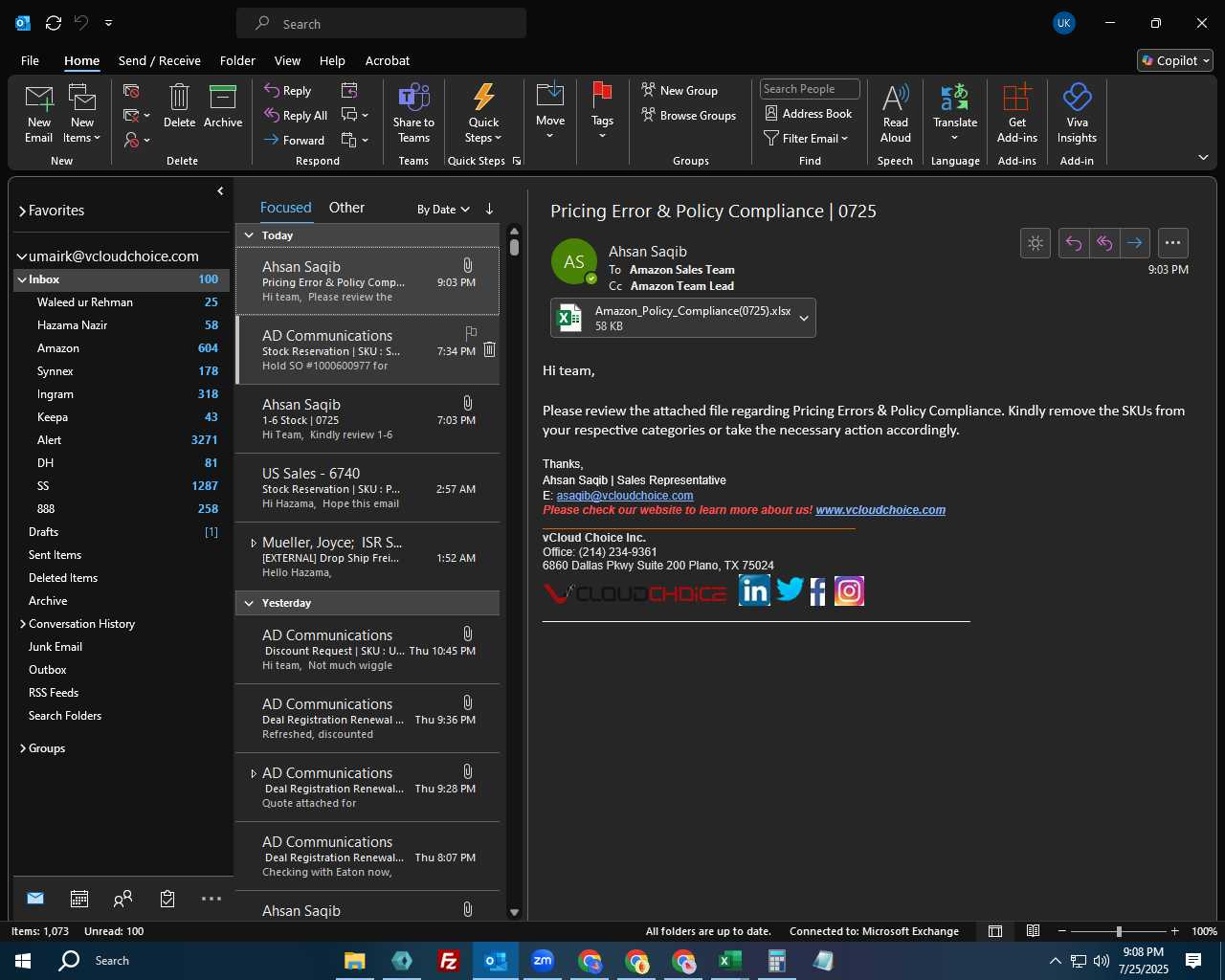Click the Read Aloud icon

point(896,97)
